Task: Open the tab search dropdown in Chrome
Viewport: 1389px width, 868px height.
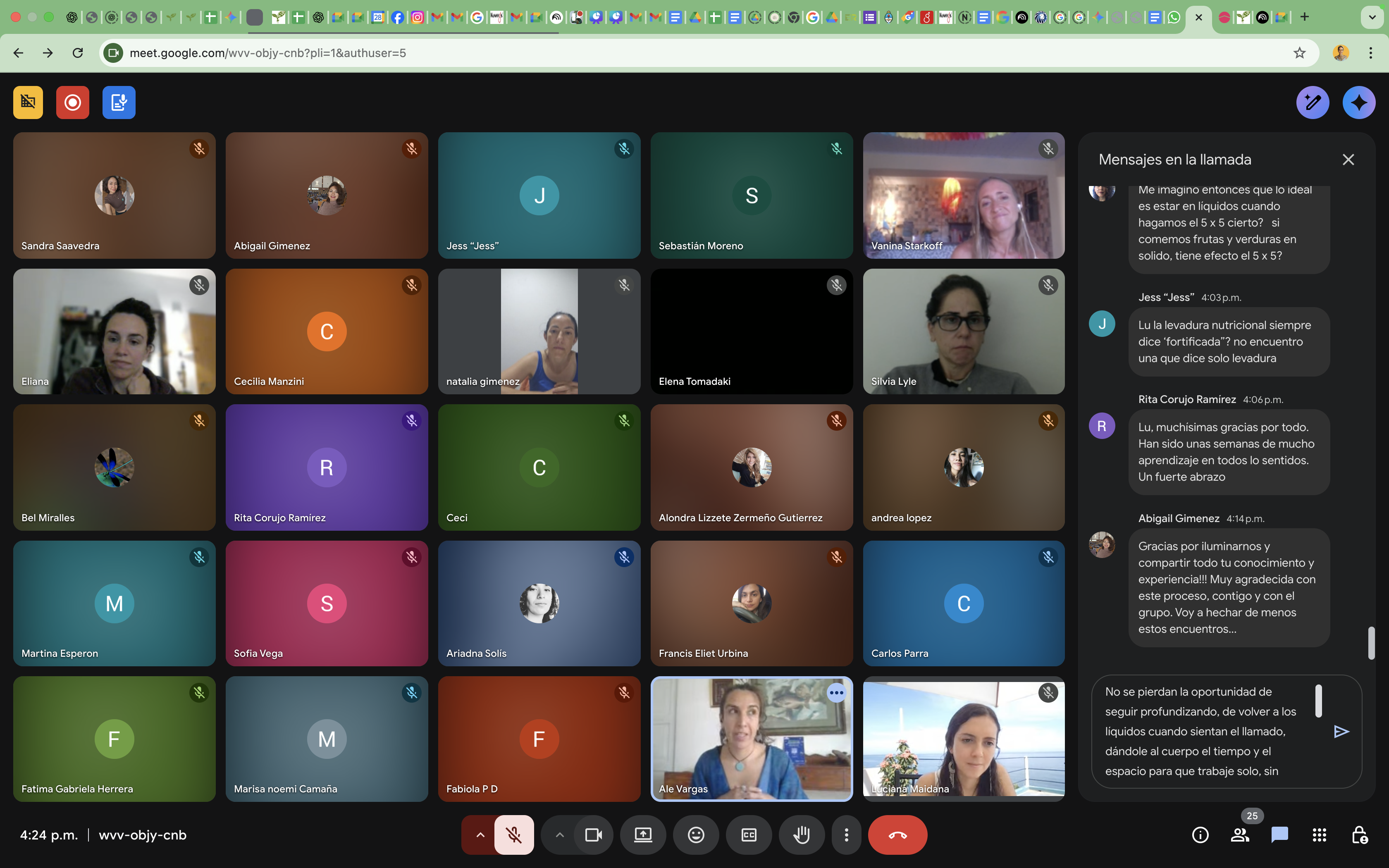Action: (x=1372, y=17)
